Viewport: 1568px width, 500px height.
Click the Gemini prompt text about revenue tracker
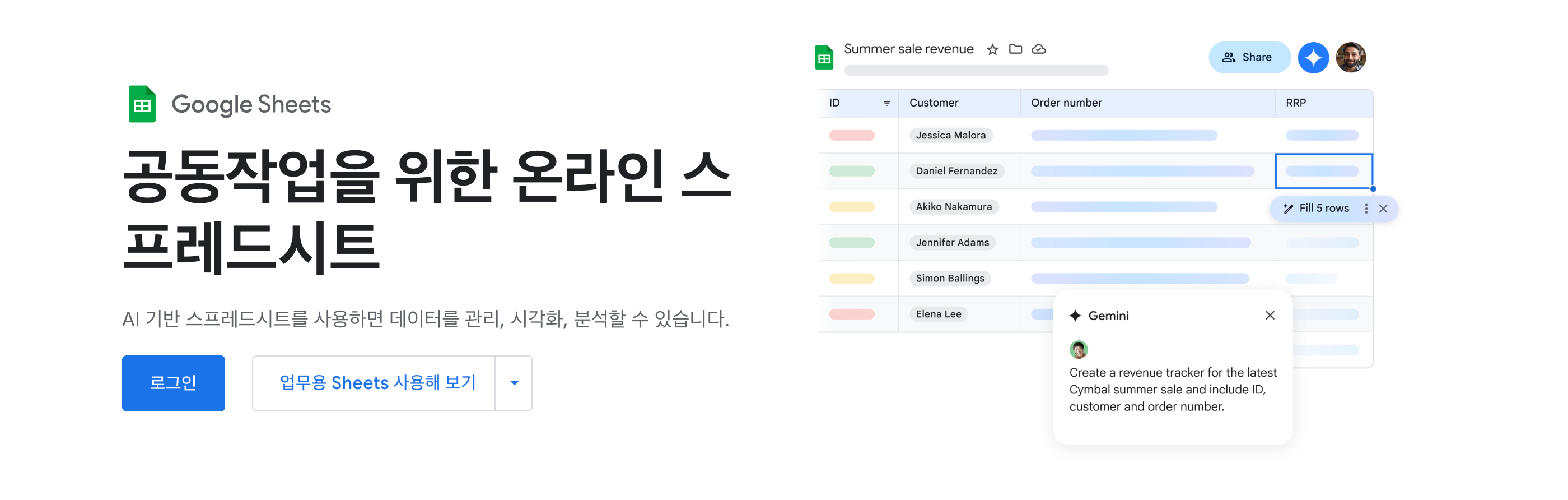[1172, 390]
